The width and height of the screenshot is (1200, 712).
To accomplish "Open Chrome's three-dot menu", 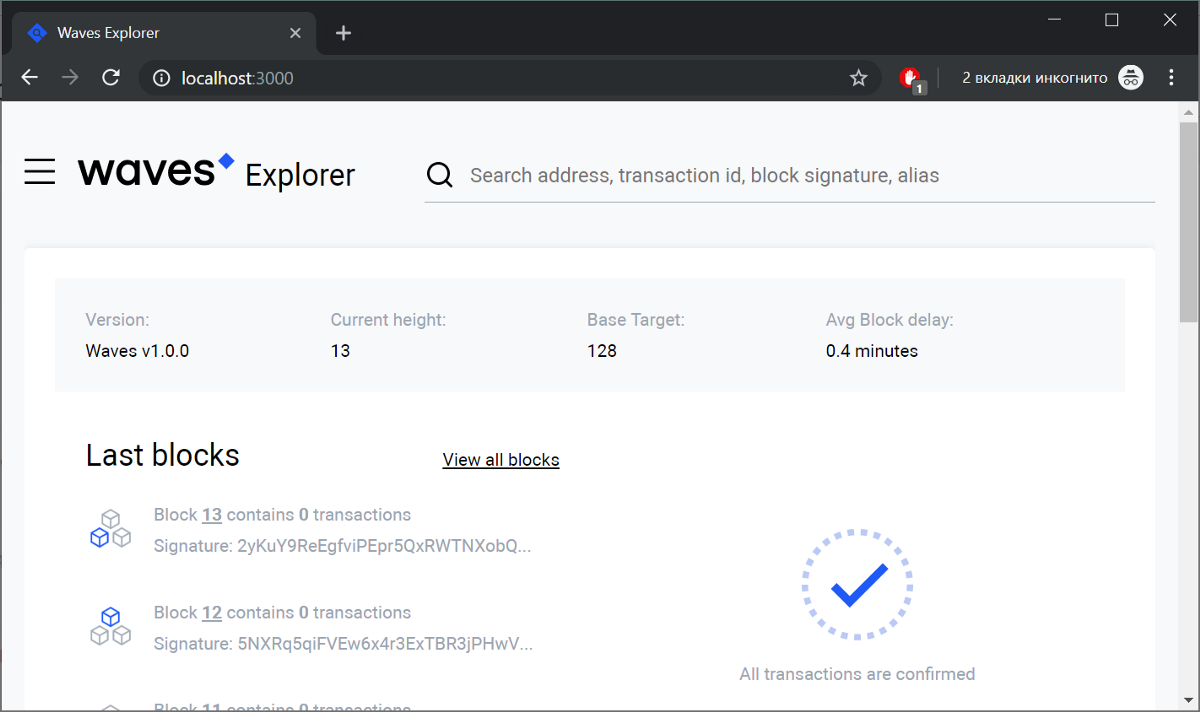I will (x=1171, y=76).
